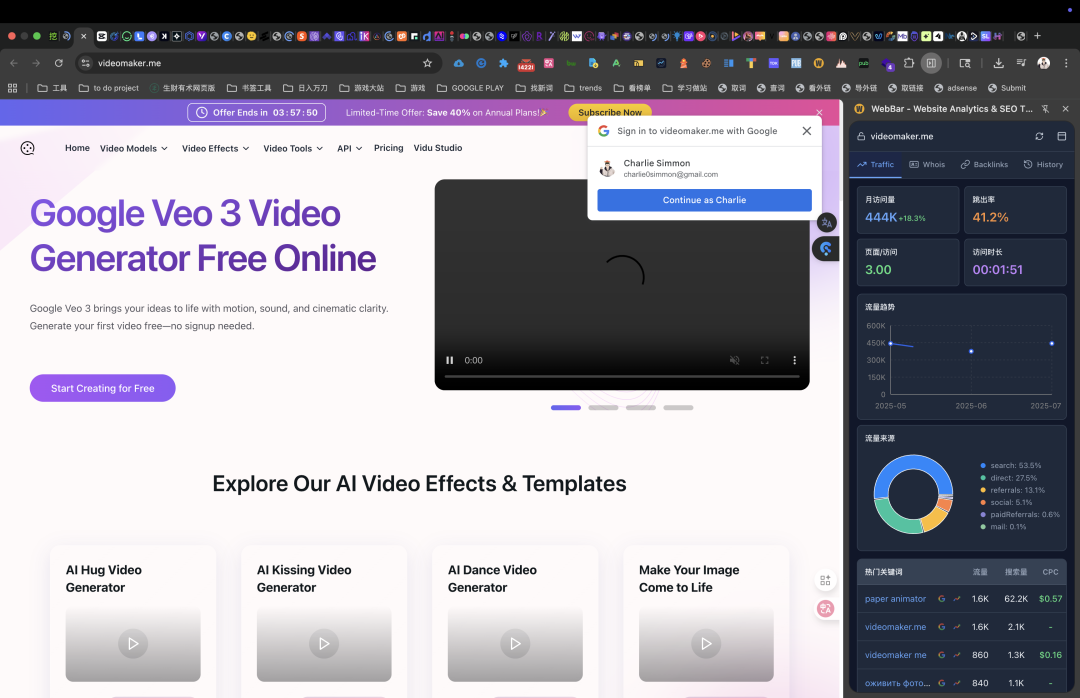This screenshot has width=1080, height=698.
Task: Open the extensions puzzle icon
Action: pos(909,63)
